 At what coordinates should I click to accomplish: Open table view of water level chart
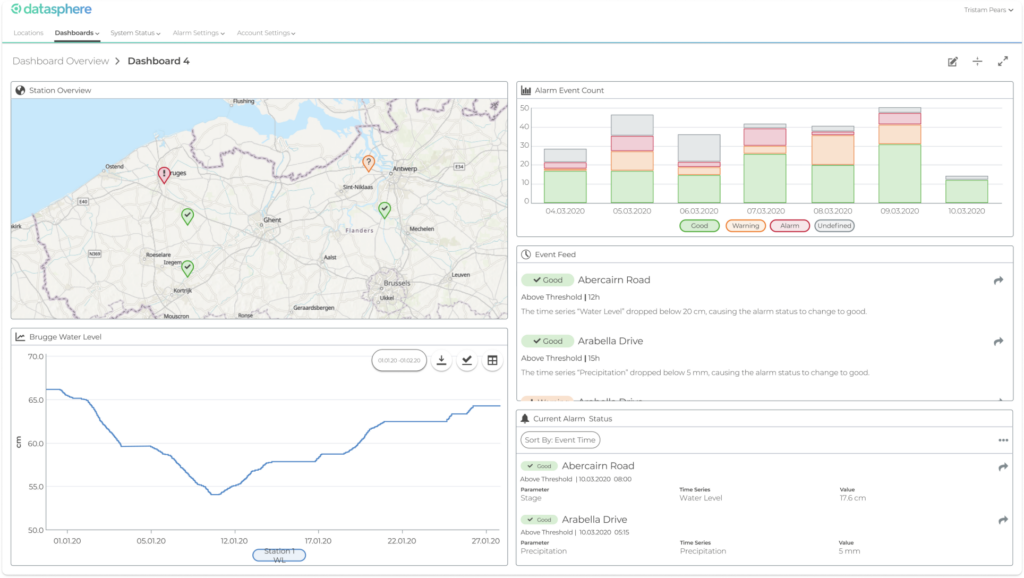(492, 360)
